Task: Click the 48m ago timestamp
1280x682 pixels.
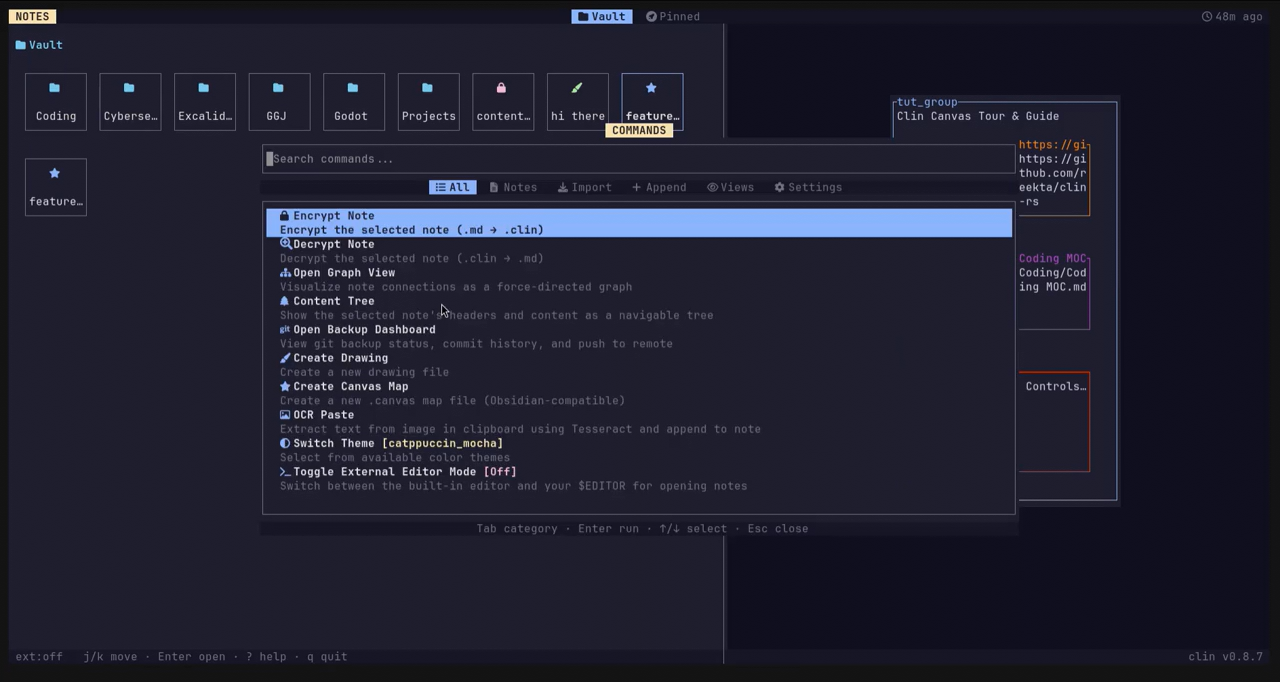Action: tap(1239, 17)
